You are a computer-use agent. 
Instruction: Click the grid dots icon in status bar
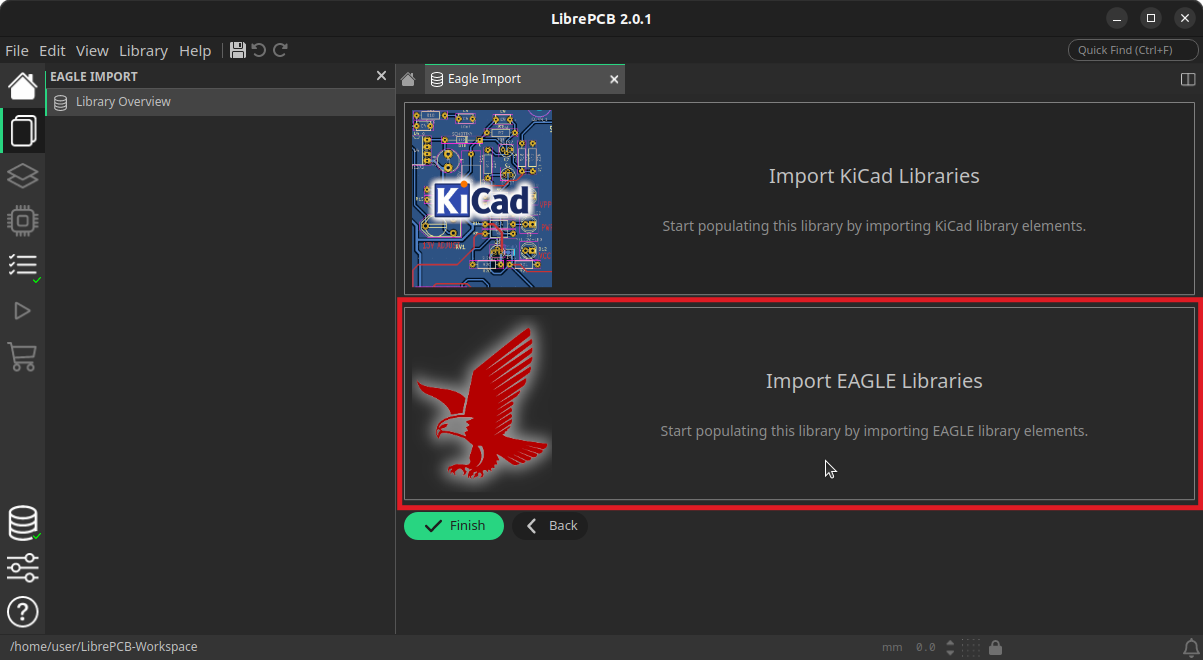click(969, 647)
